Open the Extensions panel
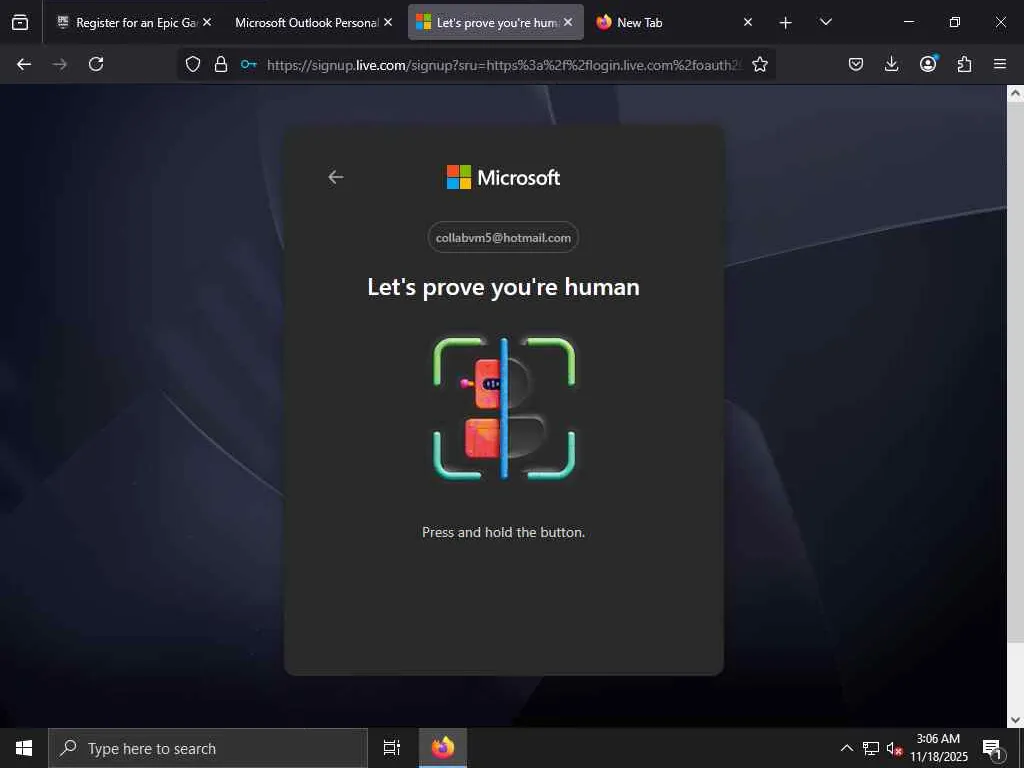Image resolution: width=1024 pixels, height=768 pixels. pos(964,64)
